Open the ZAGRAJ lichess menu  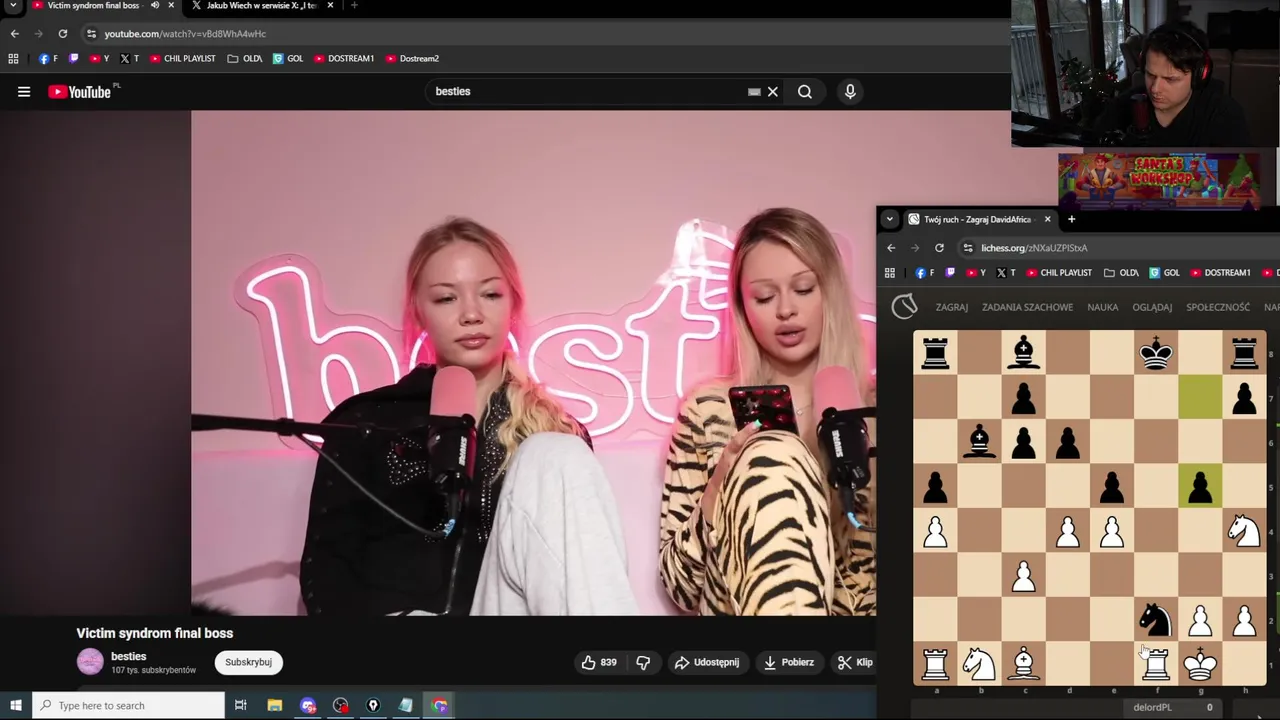click(x=951, y=307)
